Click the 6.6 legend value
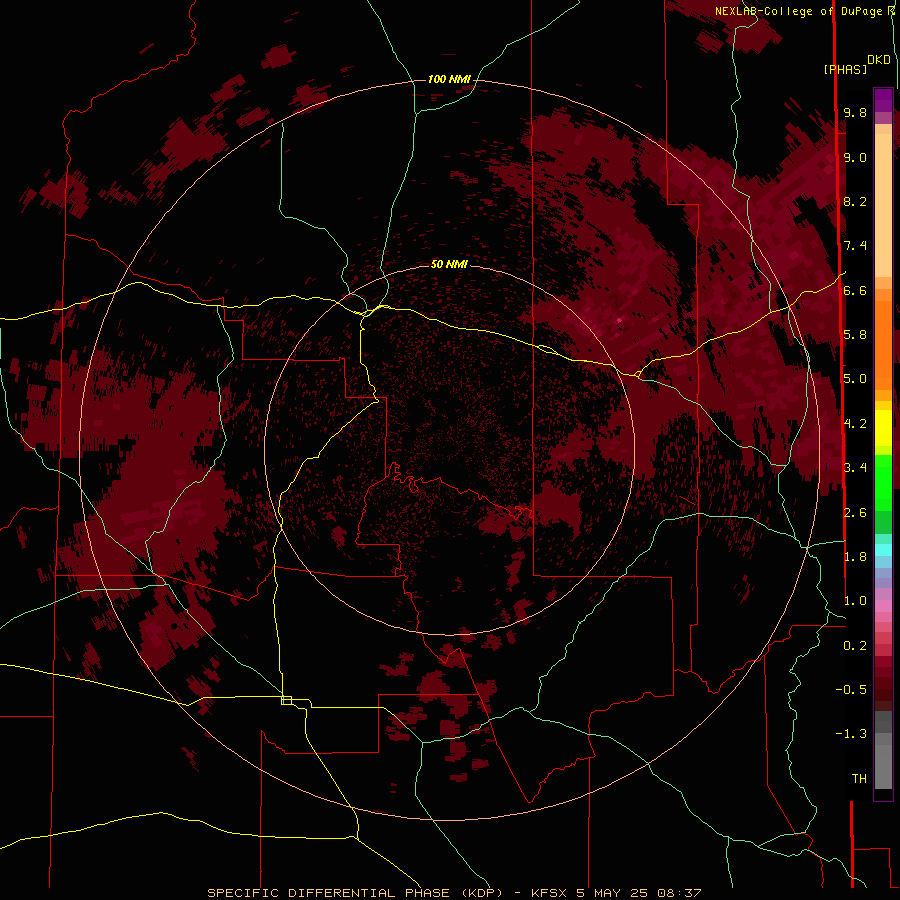The width and height of the screenshot is (900, 900). pyautogui.click(x=855, y=290)
